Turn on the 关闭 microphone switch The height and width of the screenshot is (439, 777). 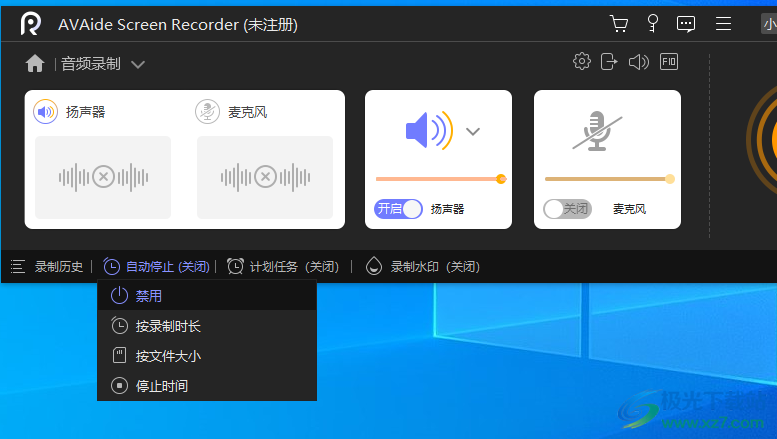click(x=567, y=209)
